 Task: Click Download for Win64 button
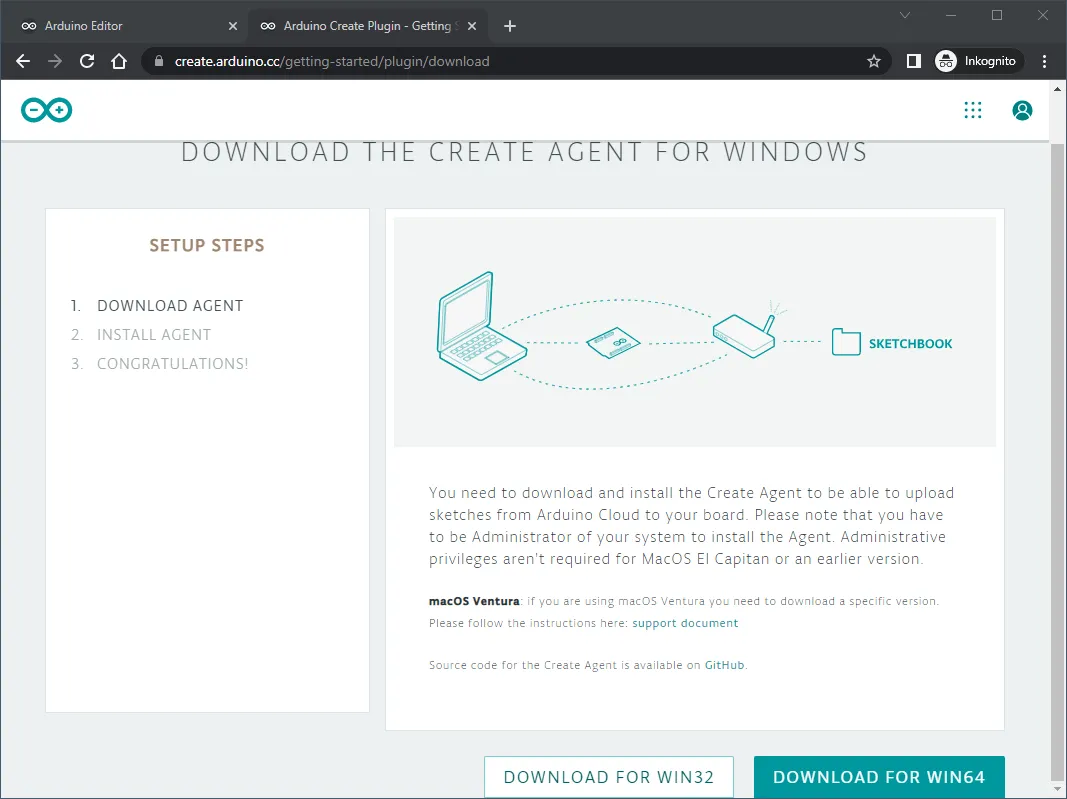878,777
